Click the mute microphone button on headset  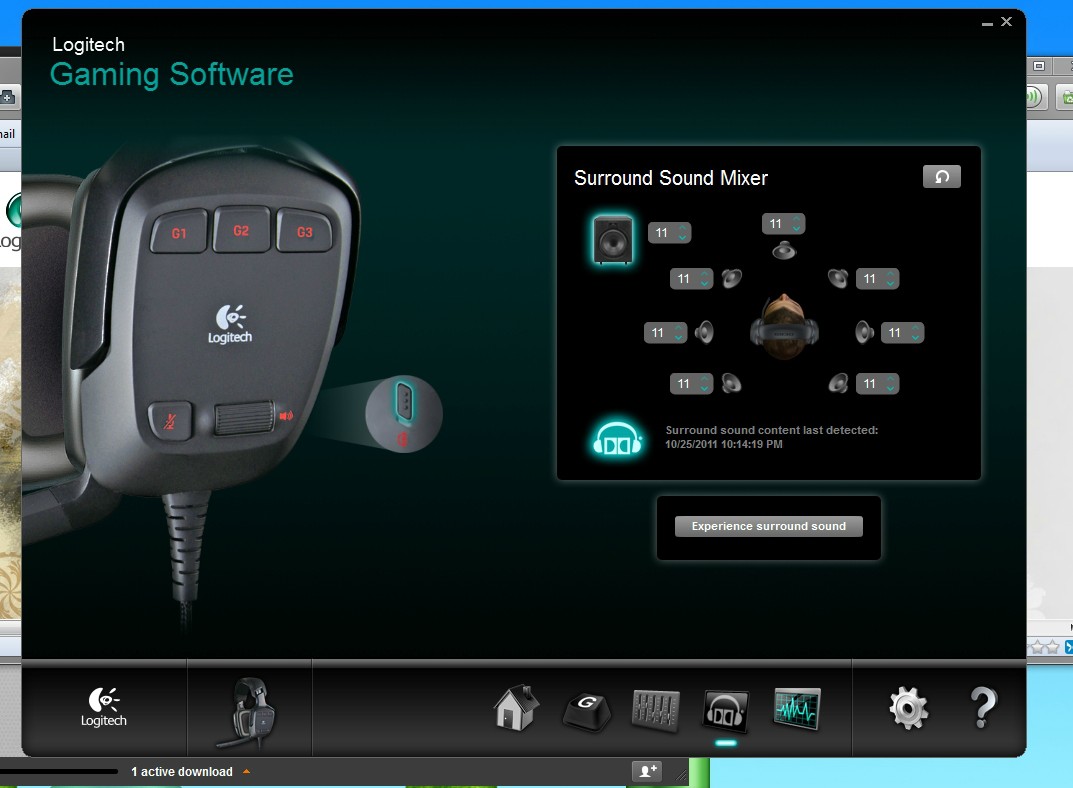pos(170,421)
